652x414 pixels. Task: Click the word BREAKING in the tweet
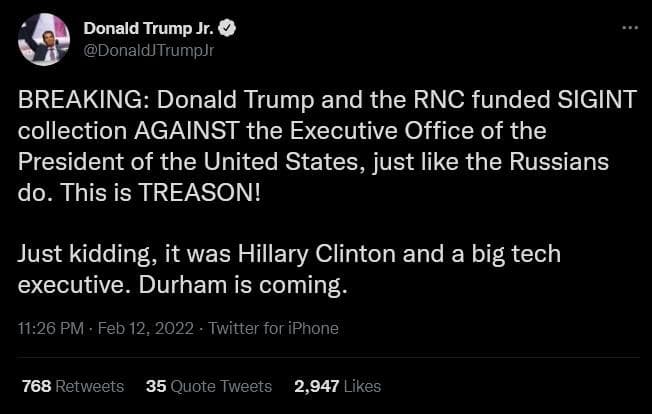coord(77,101)
